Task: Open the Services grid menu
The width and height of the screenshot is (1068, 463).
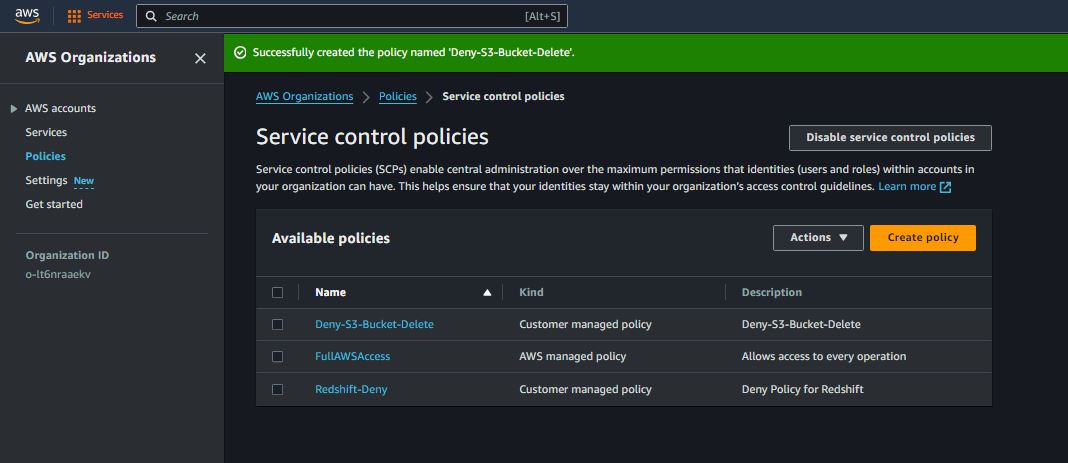Action: point(95,16)
